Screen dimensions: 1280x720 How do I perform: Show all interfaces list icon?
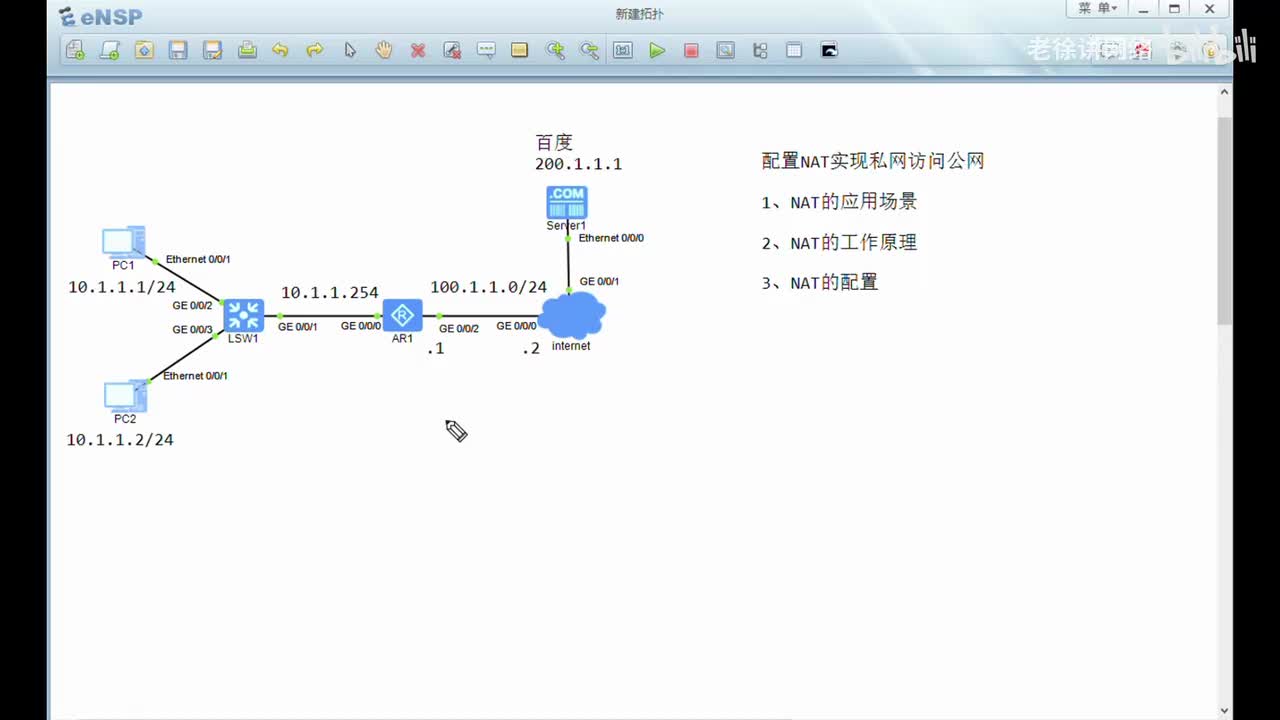pyautogui.click(x=760, y=50)
